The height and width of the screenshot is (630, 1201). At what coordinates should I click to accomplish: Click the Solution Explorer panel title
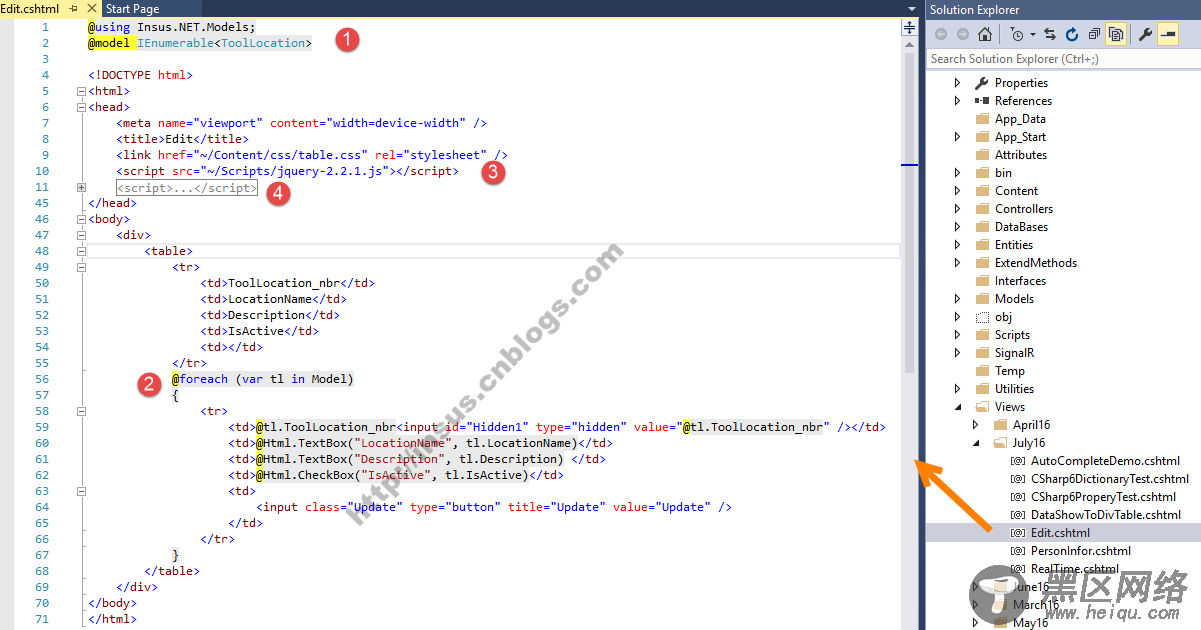(x=974, y=10)
